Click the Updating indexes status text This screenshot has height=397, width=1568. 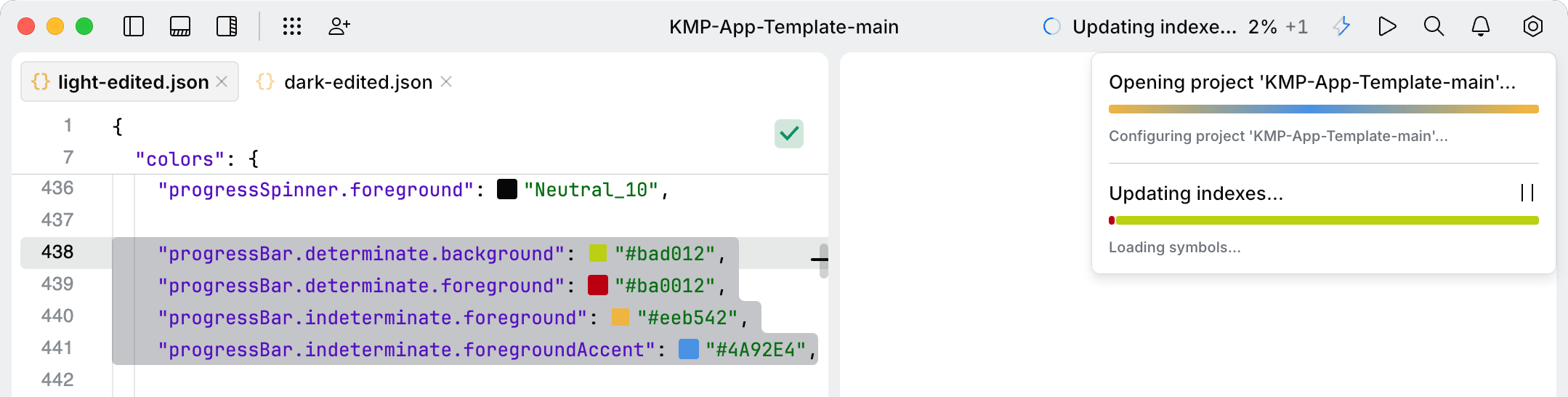1154,27
